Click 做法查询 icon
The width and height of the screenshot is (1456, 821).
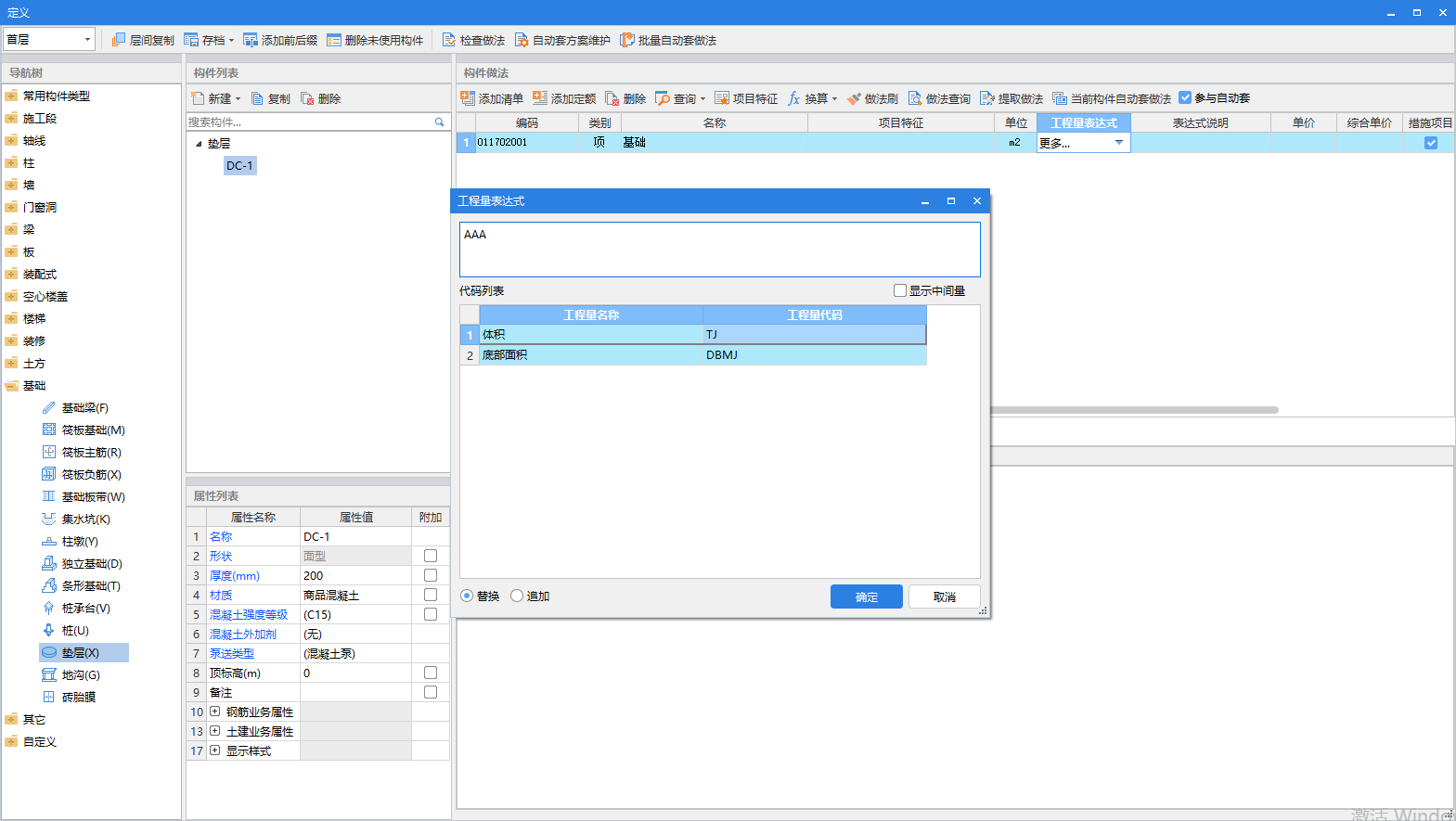click(x=915, y=98)
